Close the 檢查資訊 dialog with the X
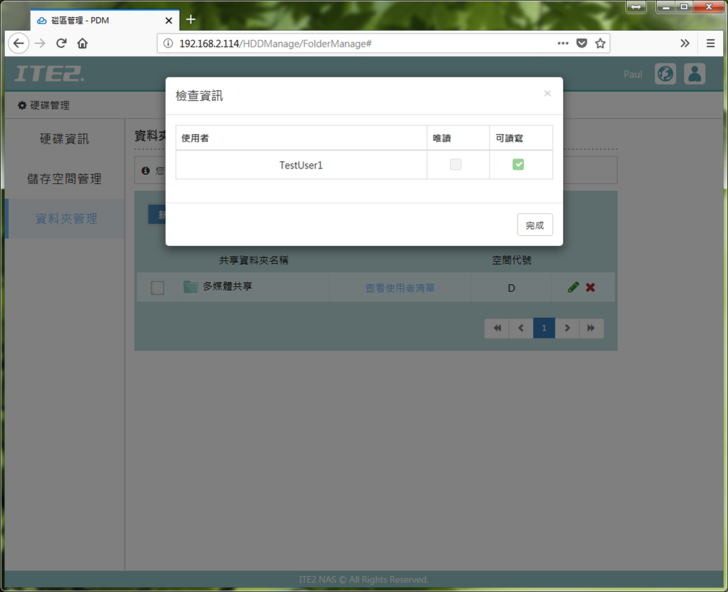This screenshot has width=728, height=592. pos(547,93)
